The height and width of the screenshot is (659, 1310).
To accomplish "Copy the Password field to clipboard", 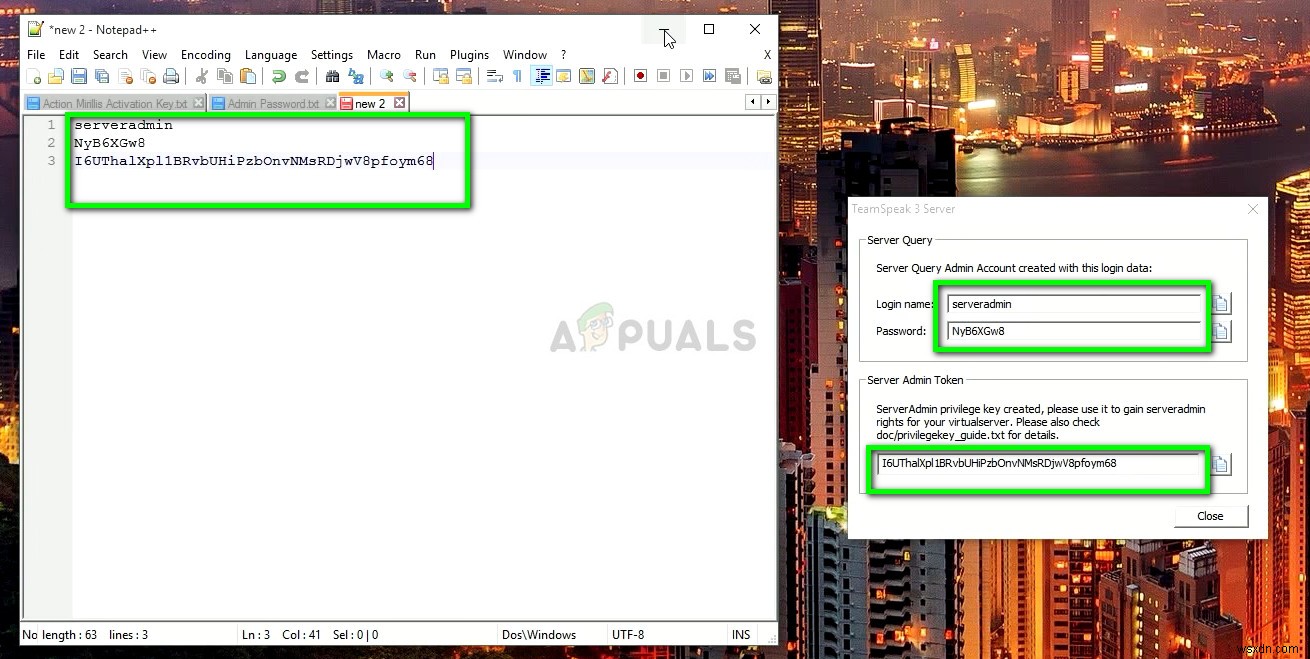I will pos(1222,331).
